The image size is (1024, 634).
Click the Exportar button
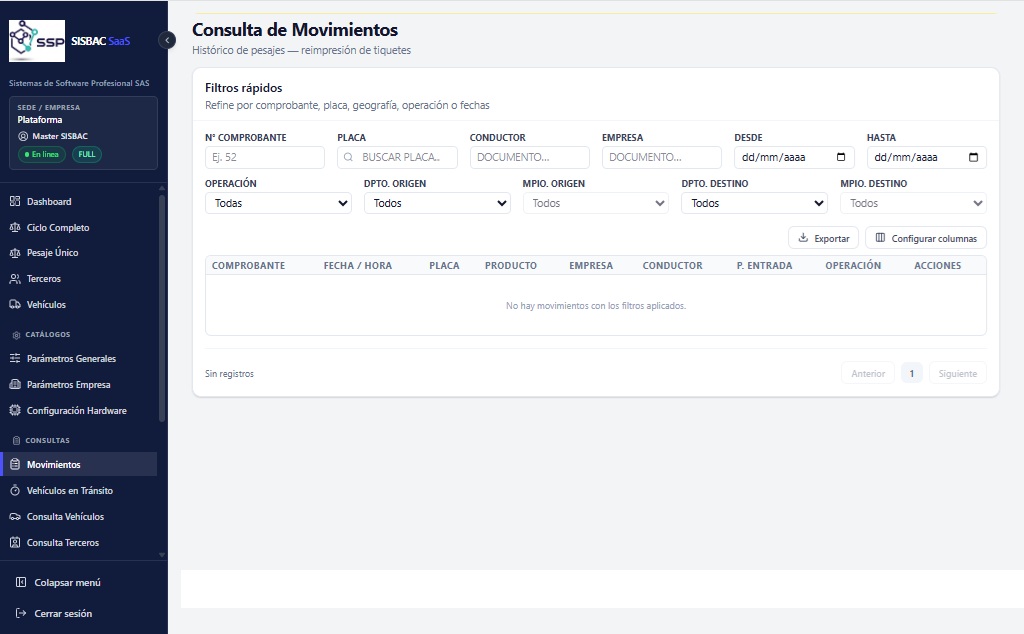click(824, 238)
